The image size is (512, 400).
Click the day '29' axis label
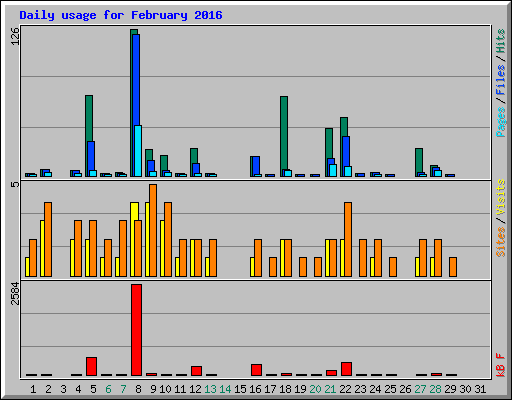pyautogui.click(x=450, y=389)
